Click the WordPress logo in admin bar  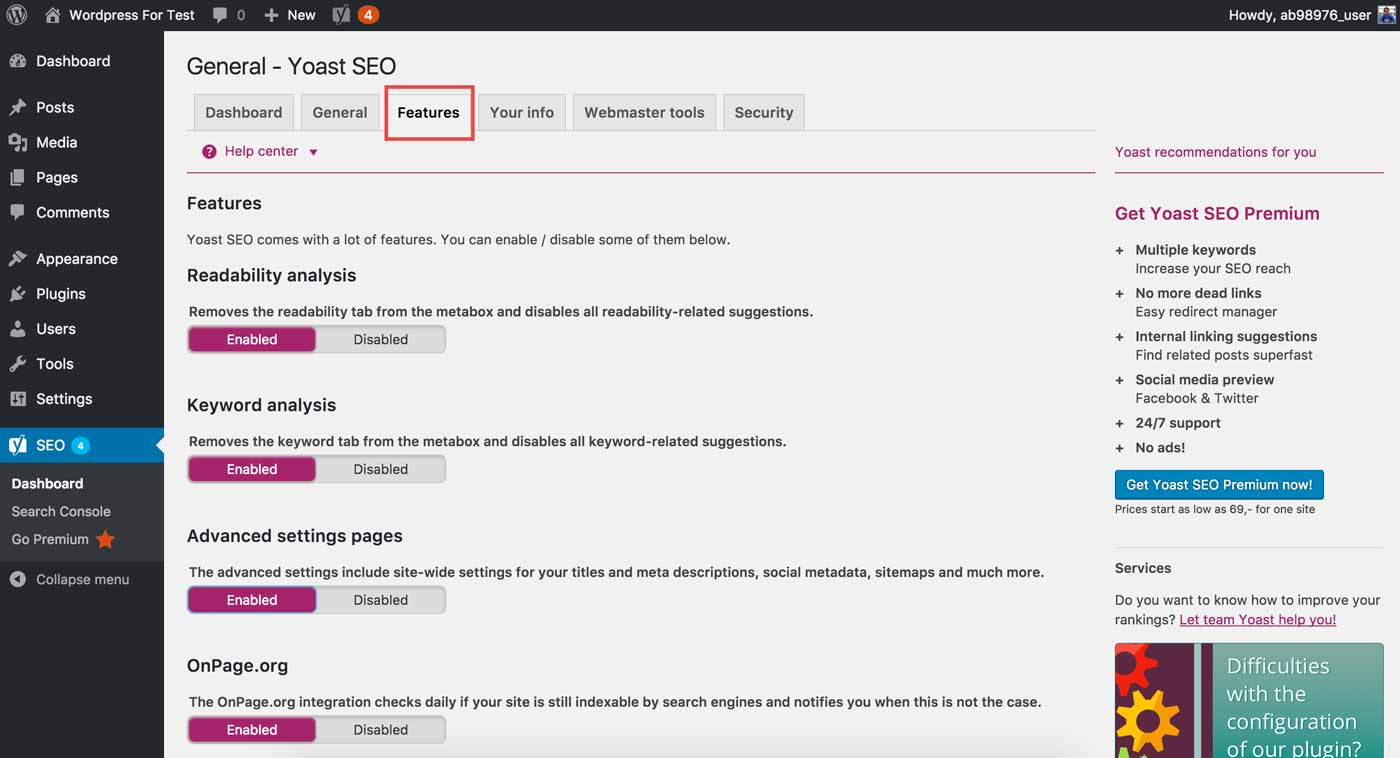17,15
